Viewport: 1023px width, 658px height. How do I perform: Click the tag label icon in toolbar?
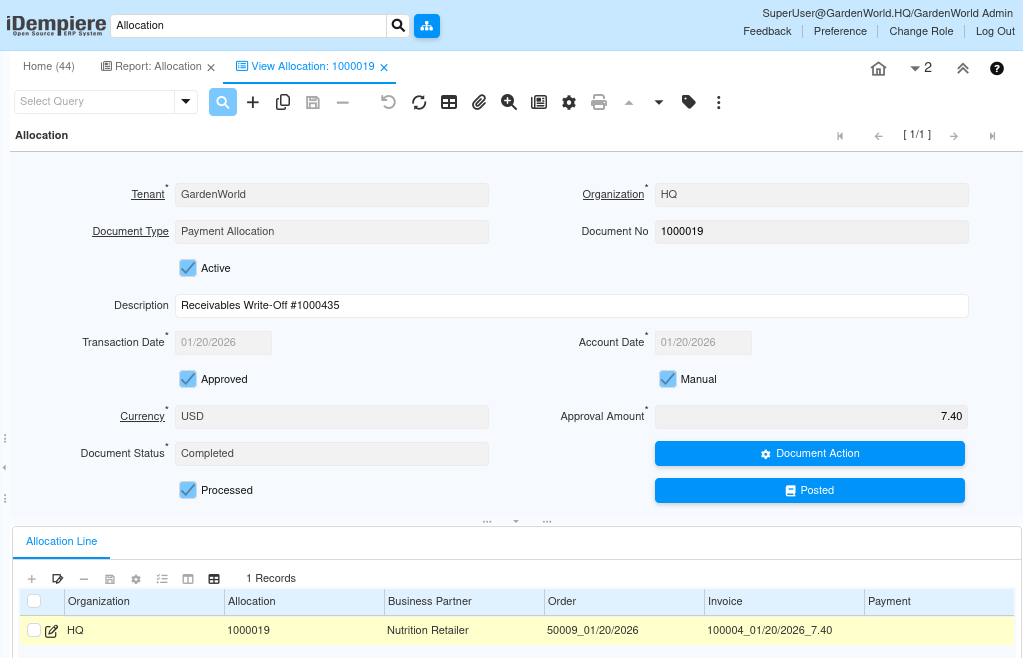689,102
